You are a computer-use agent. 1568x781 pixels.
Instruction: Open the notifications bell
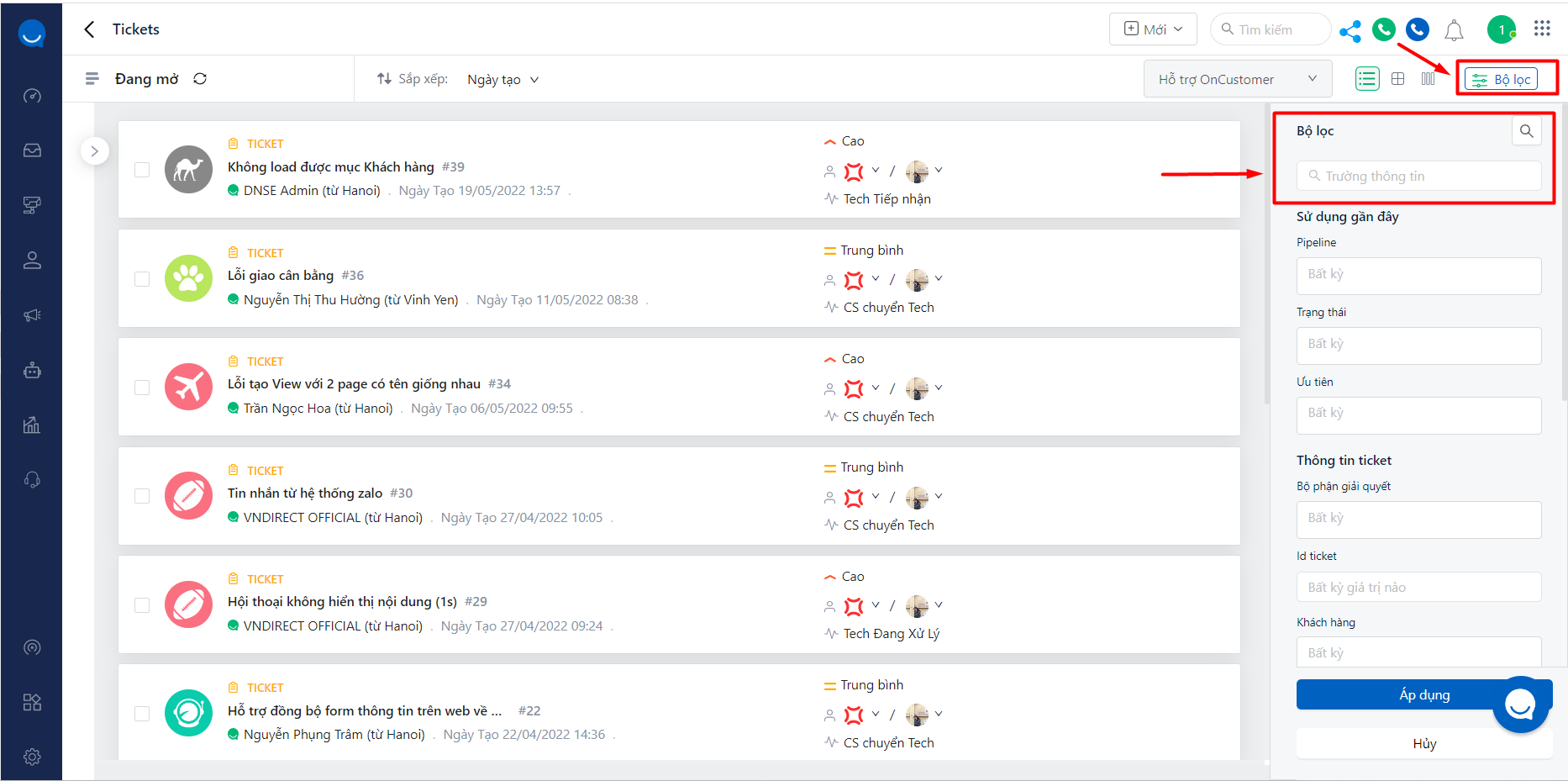pyautogui.click(x=1454, y=31)
